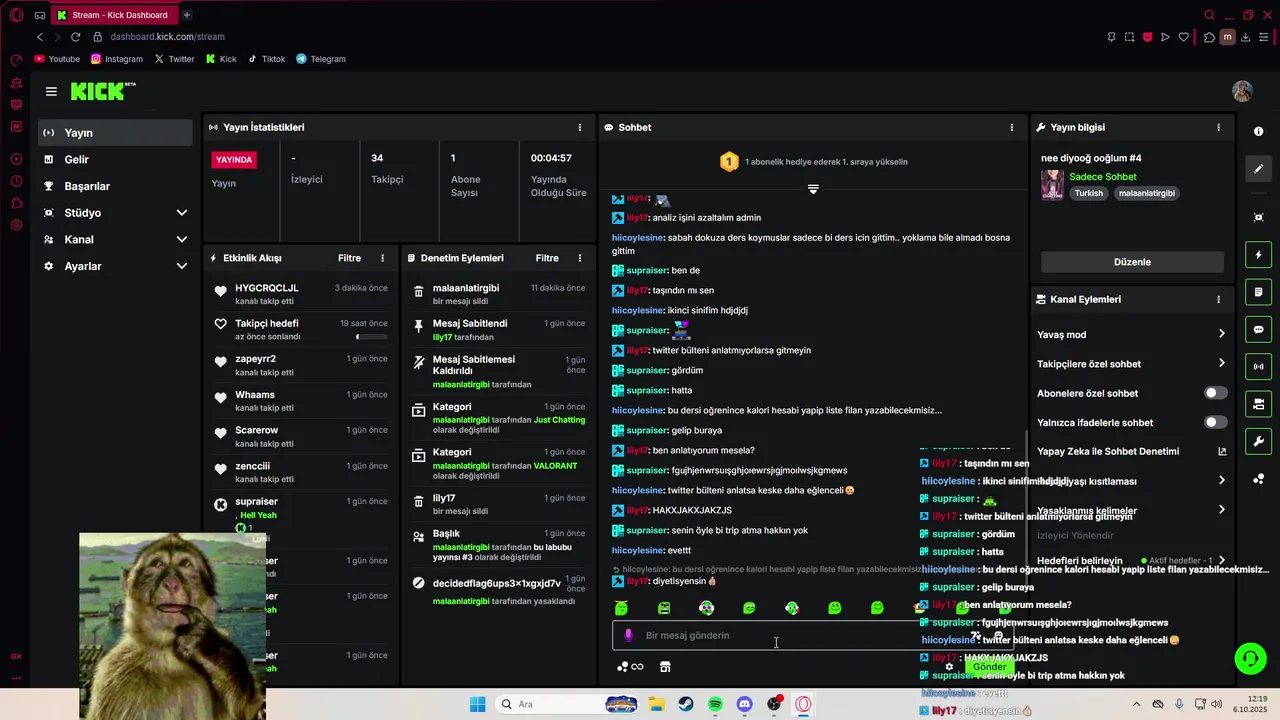Click username supraiser in Etkinlik Akışı
This screenshot has width=1280, height=720.
point(256,502)
